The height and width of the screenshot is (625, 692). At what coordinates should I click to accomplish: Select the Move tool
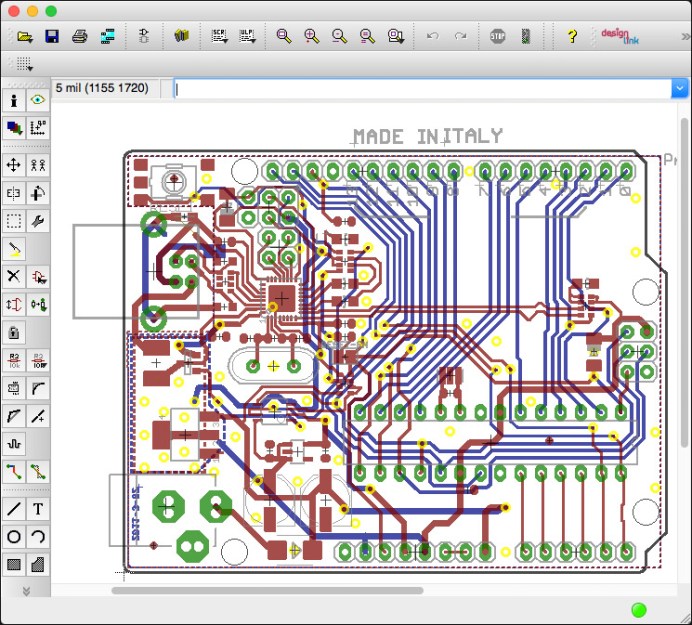tap(14, 165)
